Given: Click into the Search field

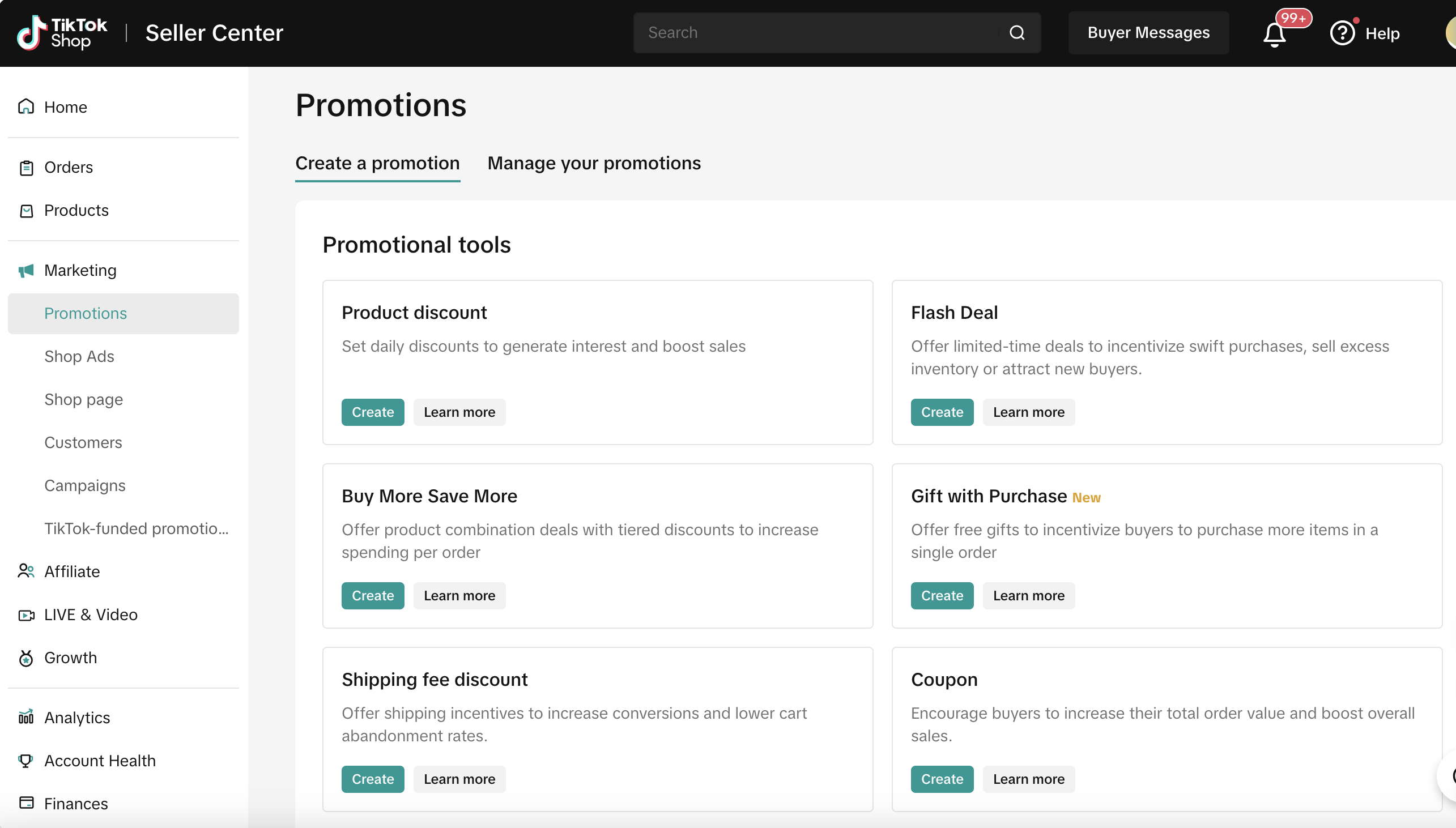Looking at the screenshot, I should 819,33.
